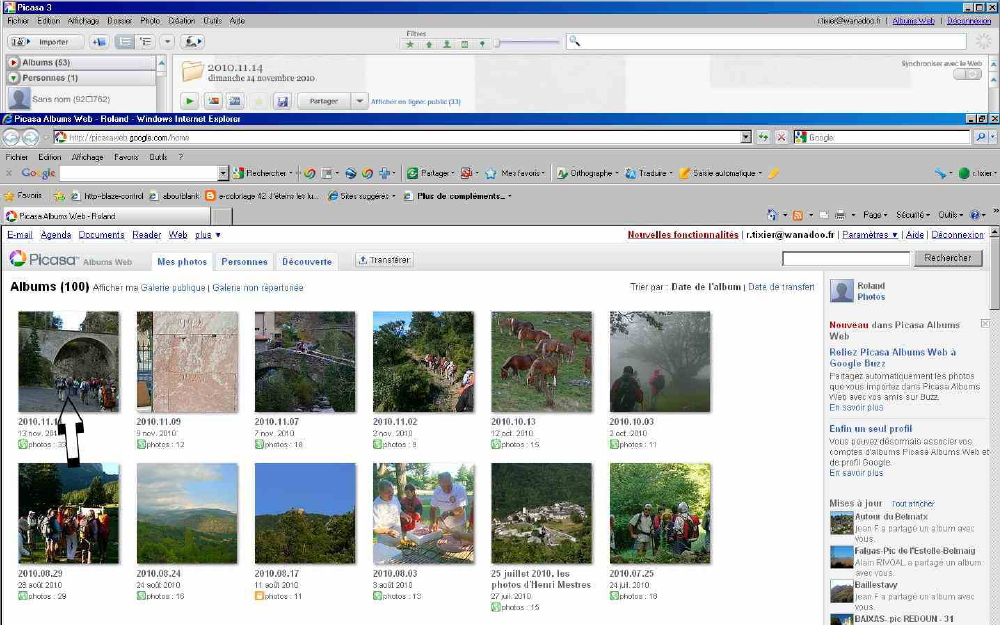The image size is (1000, 625).
Task: Open the Photo menu in Picasa
Action: coord(151,20)
